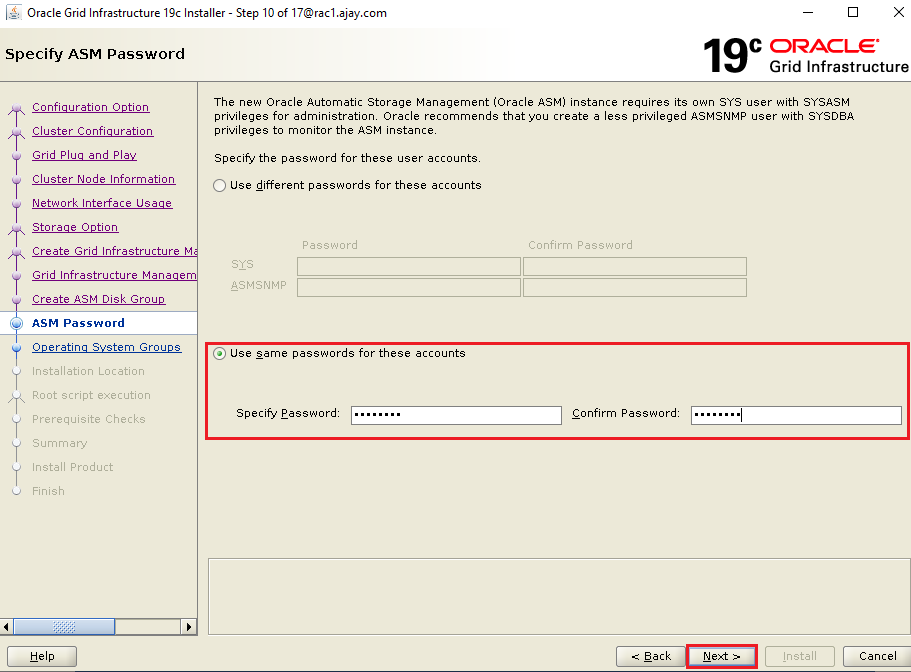Go to Configuration Option step
This screenshot has height=672, width=911.
91,107
